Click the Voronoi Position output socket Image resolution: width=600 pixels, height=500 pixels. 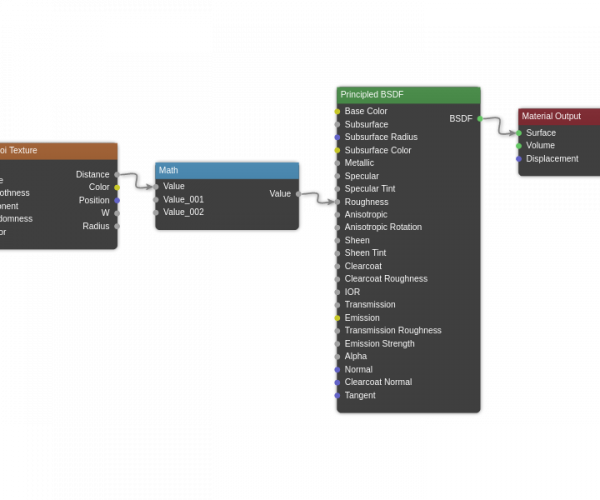point(117,200)
